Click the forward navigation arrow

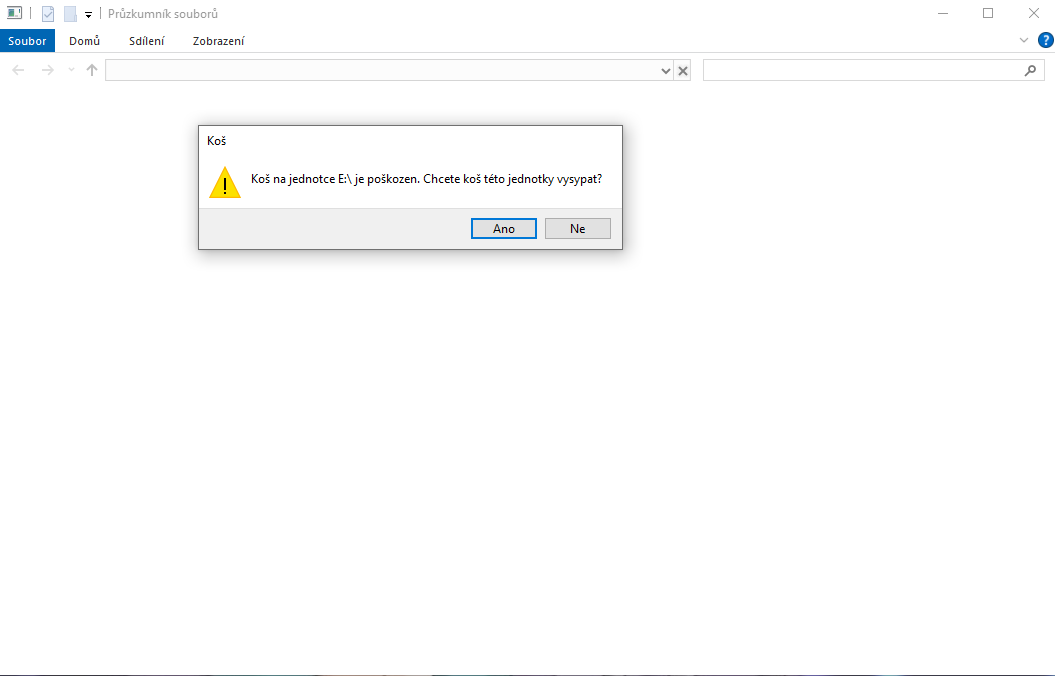pos(48,70)
